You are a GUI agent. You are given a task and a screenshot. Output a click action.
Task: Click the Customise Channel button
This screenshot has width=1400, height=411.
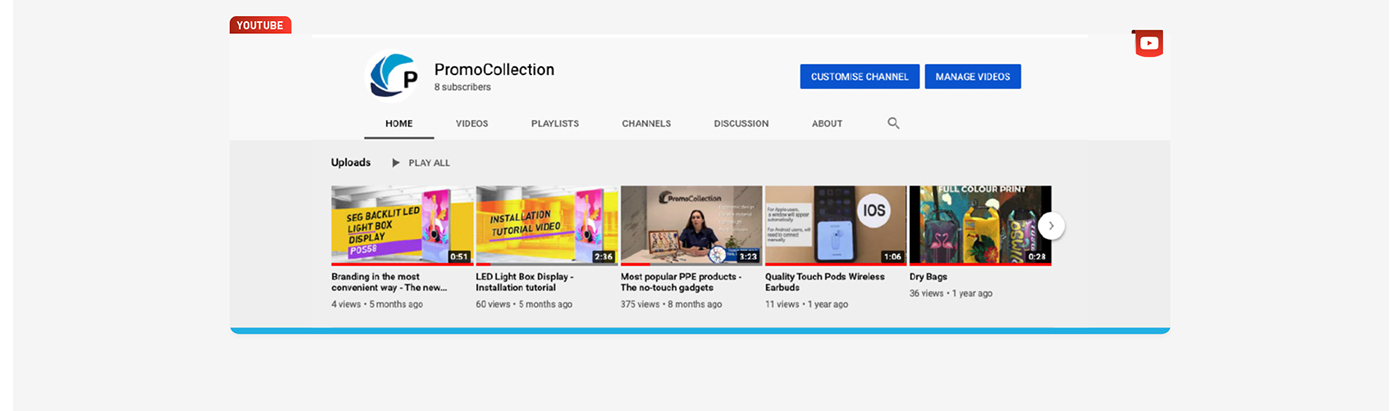point(859,77)
